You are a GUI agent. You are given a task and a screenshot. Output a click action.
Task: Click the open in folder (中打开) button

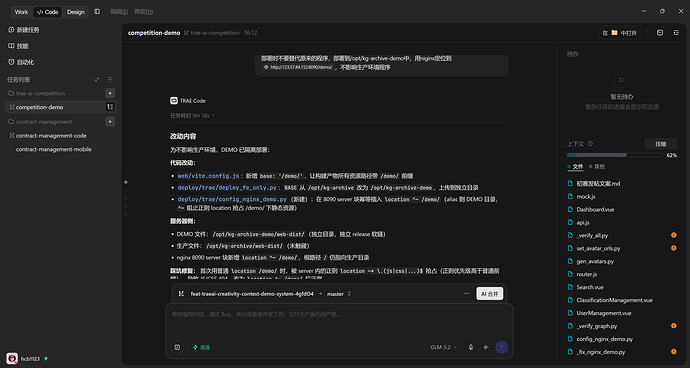[620, 33]
